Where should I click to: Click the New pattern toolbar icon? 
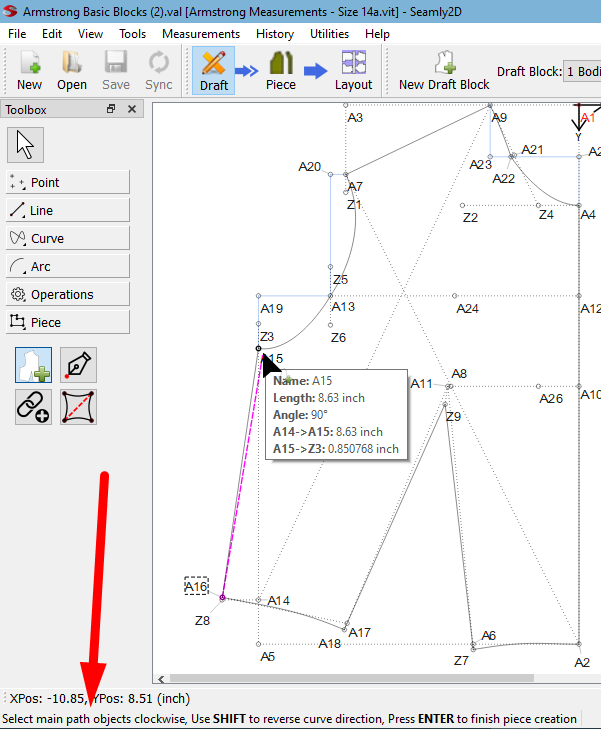[x=29, y=70]
